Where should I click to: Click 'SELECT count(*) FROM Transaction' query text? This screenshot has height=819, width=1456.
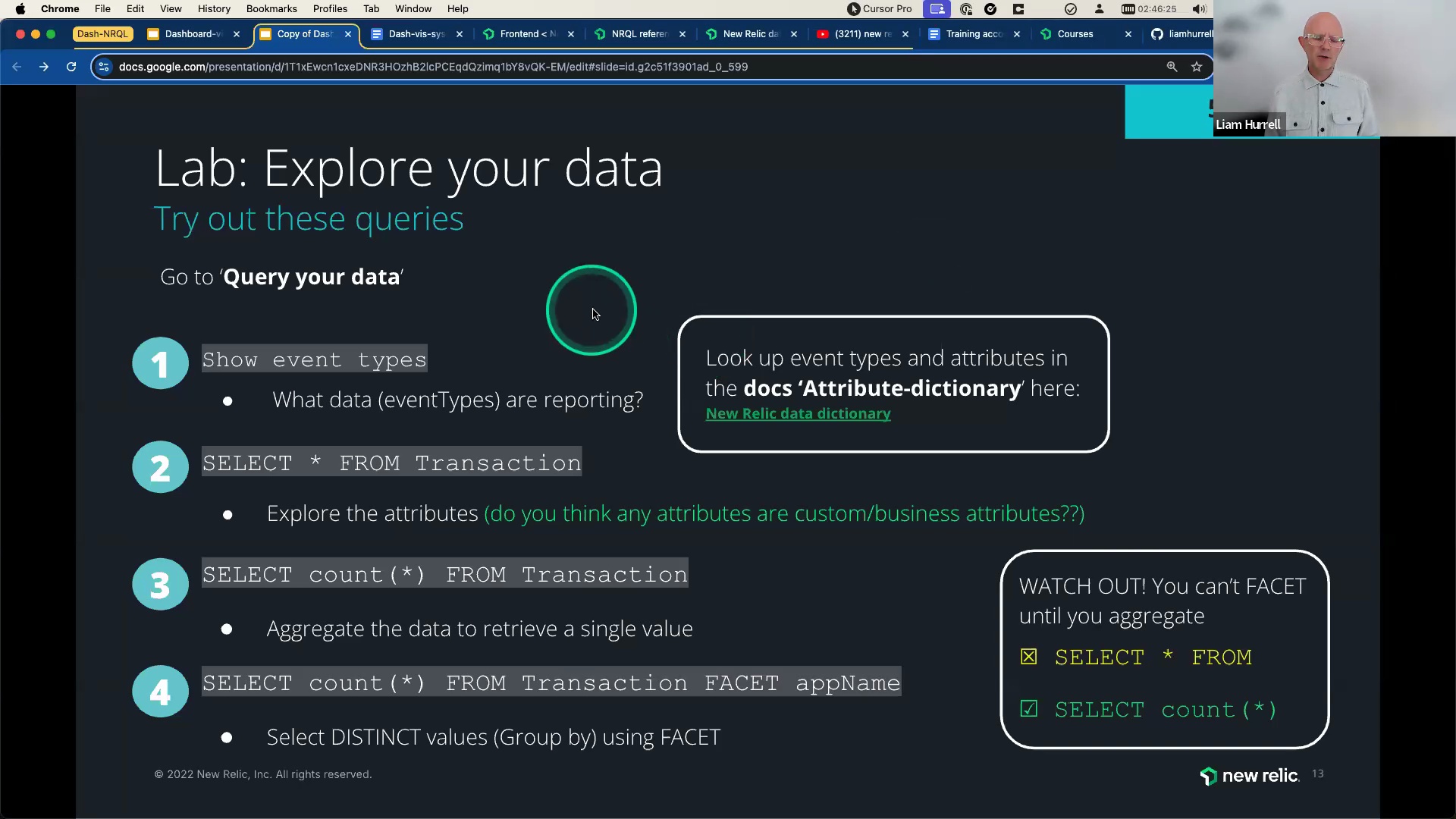(444, 575)
